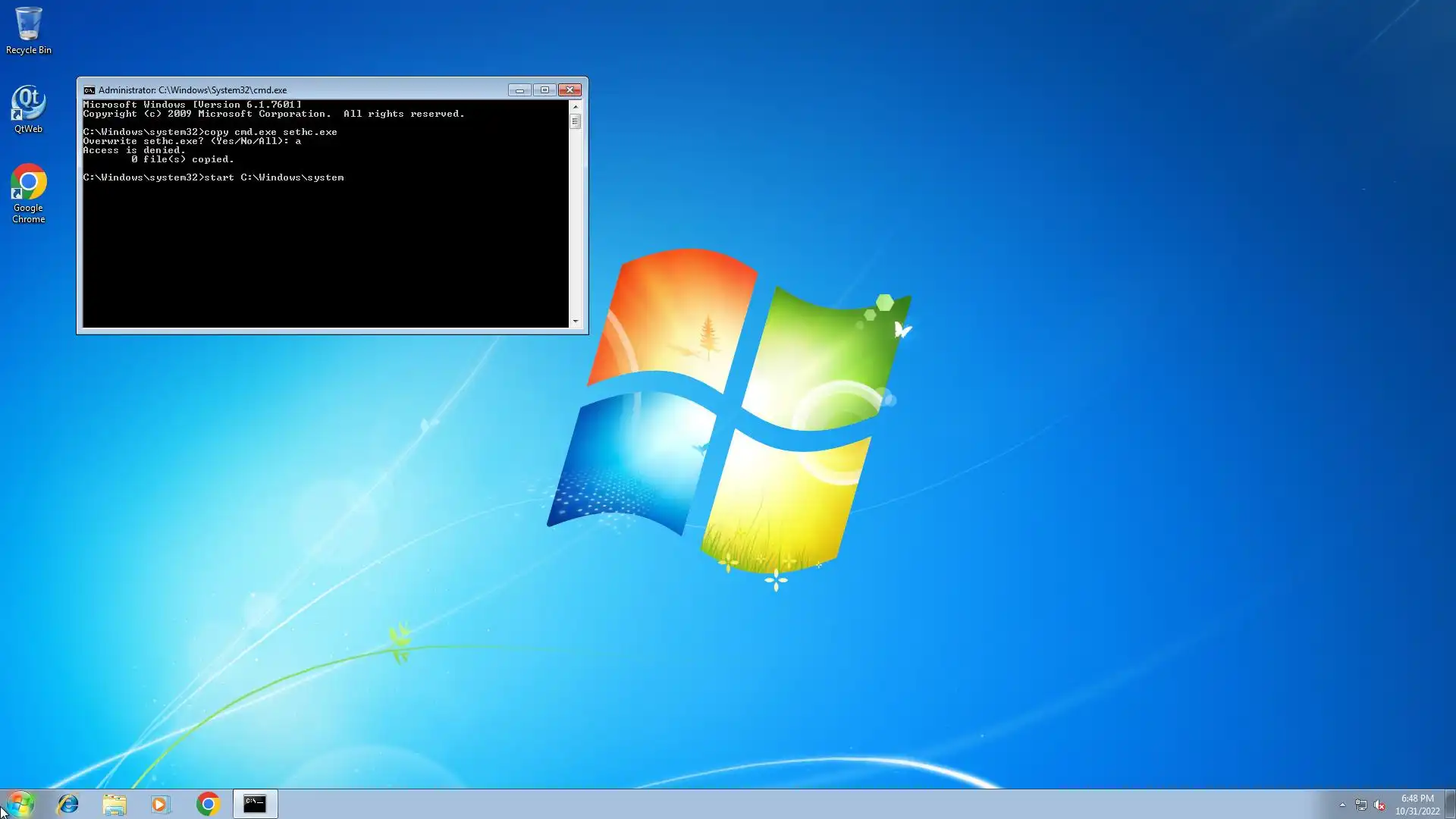Click the Chrome icon pinned to the taskbar

[x=208, y=804]
